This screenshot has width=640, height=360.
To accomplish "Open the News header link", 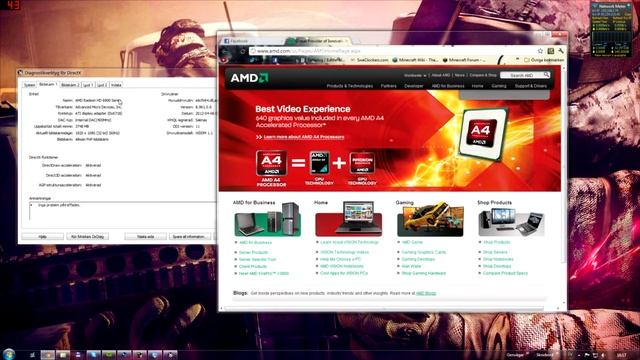I will 460,76.
